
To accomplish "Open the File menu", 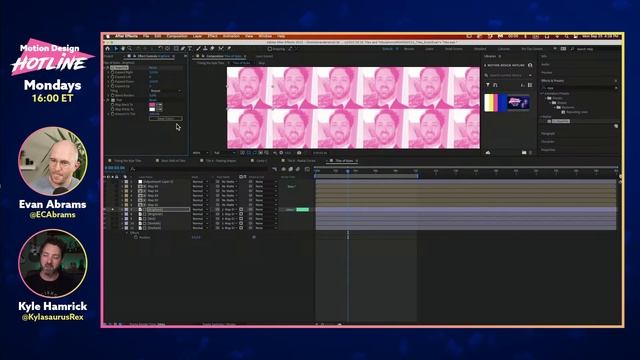I will pyautogui.click(x=146, y=36).
